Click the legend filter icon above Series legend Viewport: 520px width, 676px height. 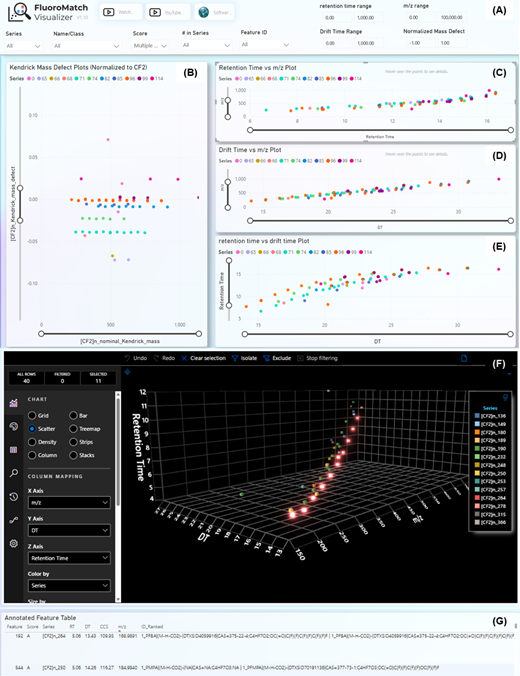tap(505, 397)
